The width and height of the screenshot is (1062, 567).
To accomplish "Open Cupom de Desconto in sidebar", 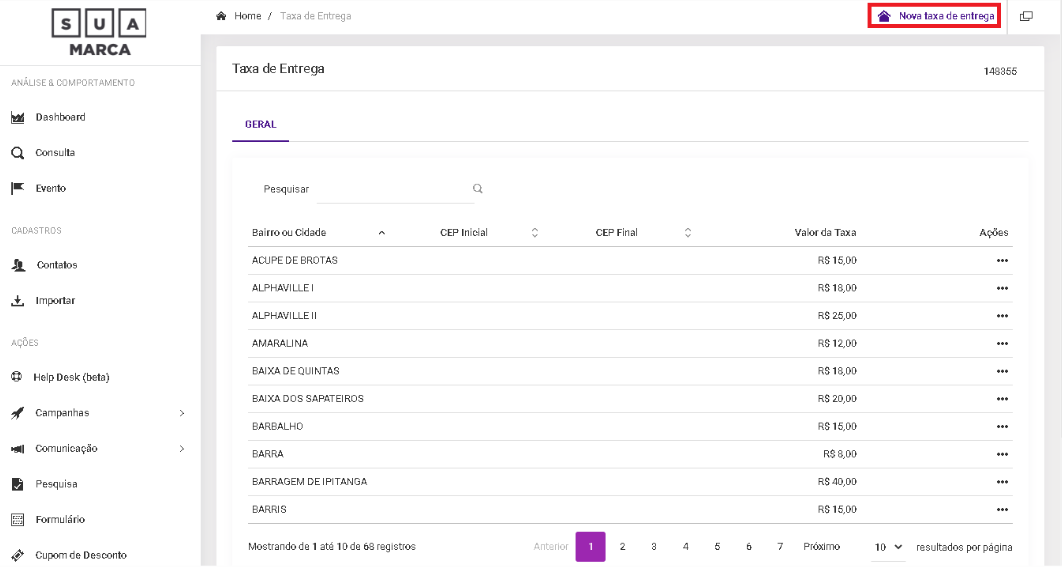I will 80,555.
